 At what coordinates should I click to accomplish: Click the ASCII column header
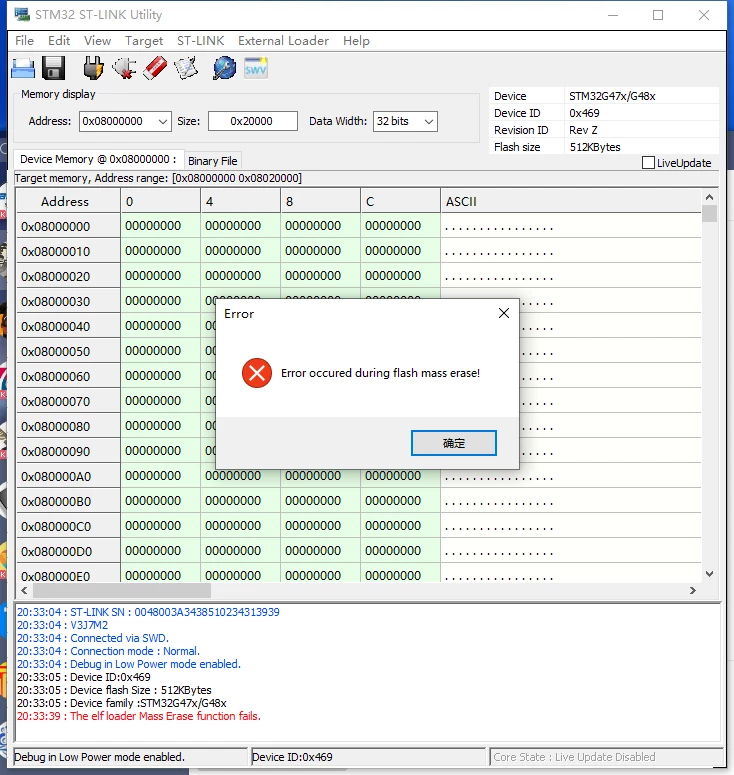click(570, 202)
